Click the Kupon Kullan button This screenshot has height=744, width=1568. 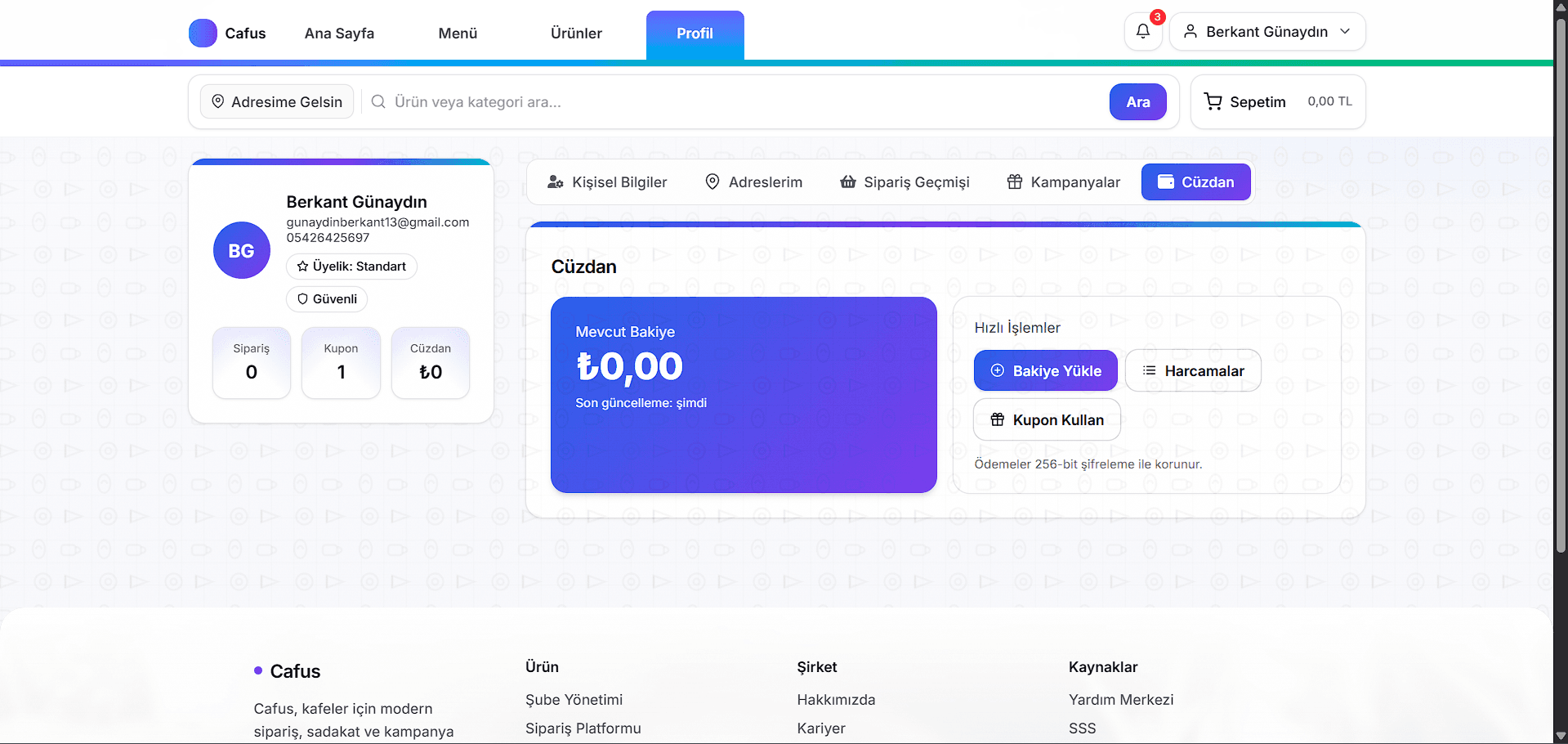click(x=1047, y=420)
